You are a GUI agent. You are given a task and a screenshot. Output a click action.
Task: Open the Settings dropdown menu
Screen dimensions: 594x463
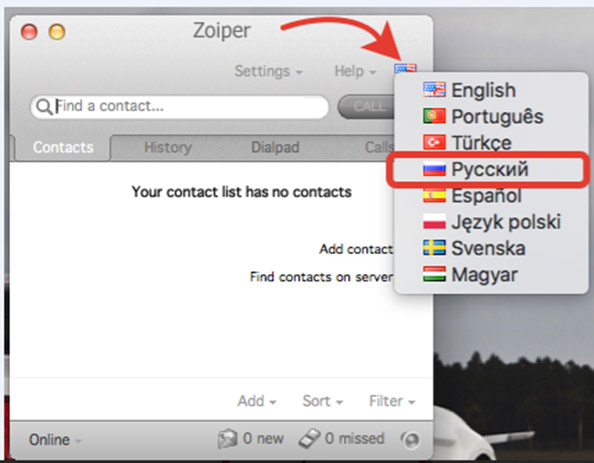pos(268,71)
